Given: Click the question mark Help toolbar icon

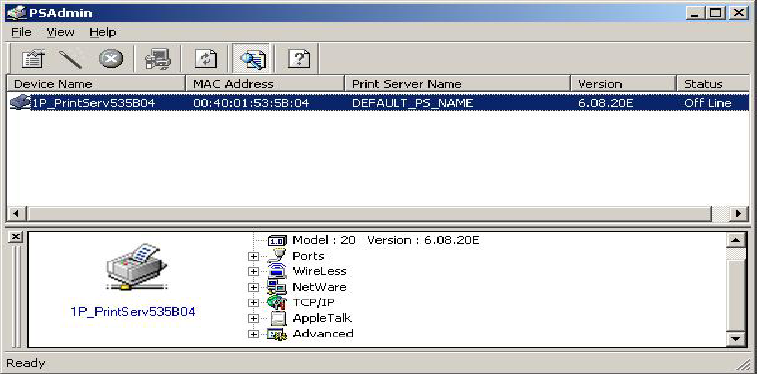Looking at the screenshot, I should tap(299, 59).
